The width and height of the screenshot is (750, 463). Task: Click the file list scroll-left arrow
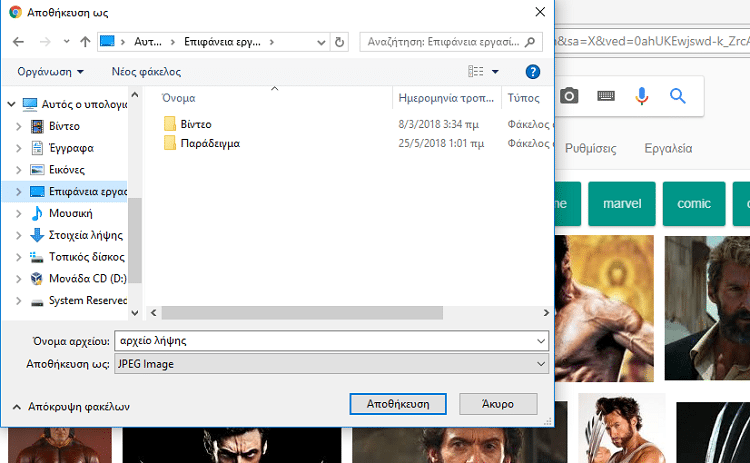pos(154,313)
